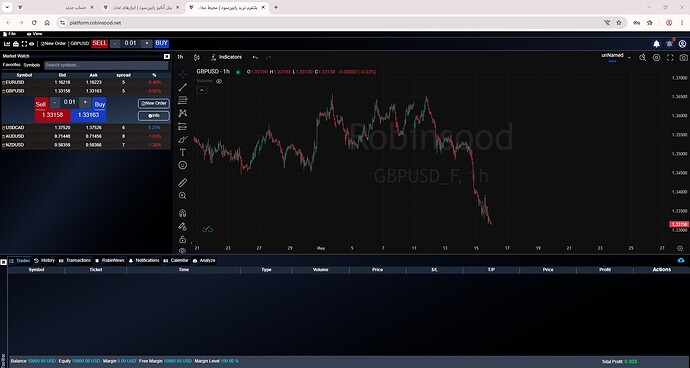Open the user profile icon
This screenshot has width=690, height=368.
[683, 44]
